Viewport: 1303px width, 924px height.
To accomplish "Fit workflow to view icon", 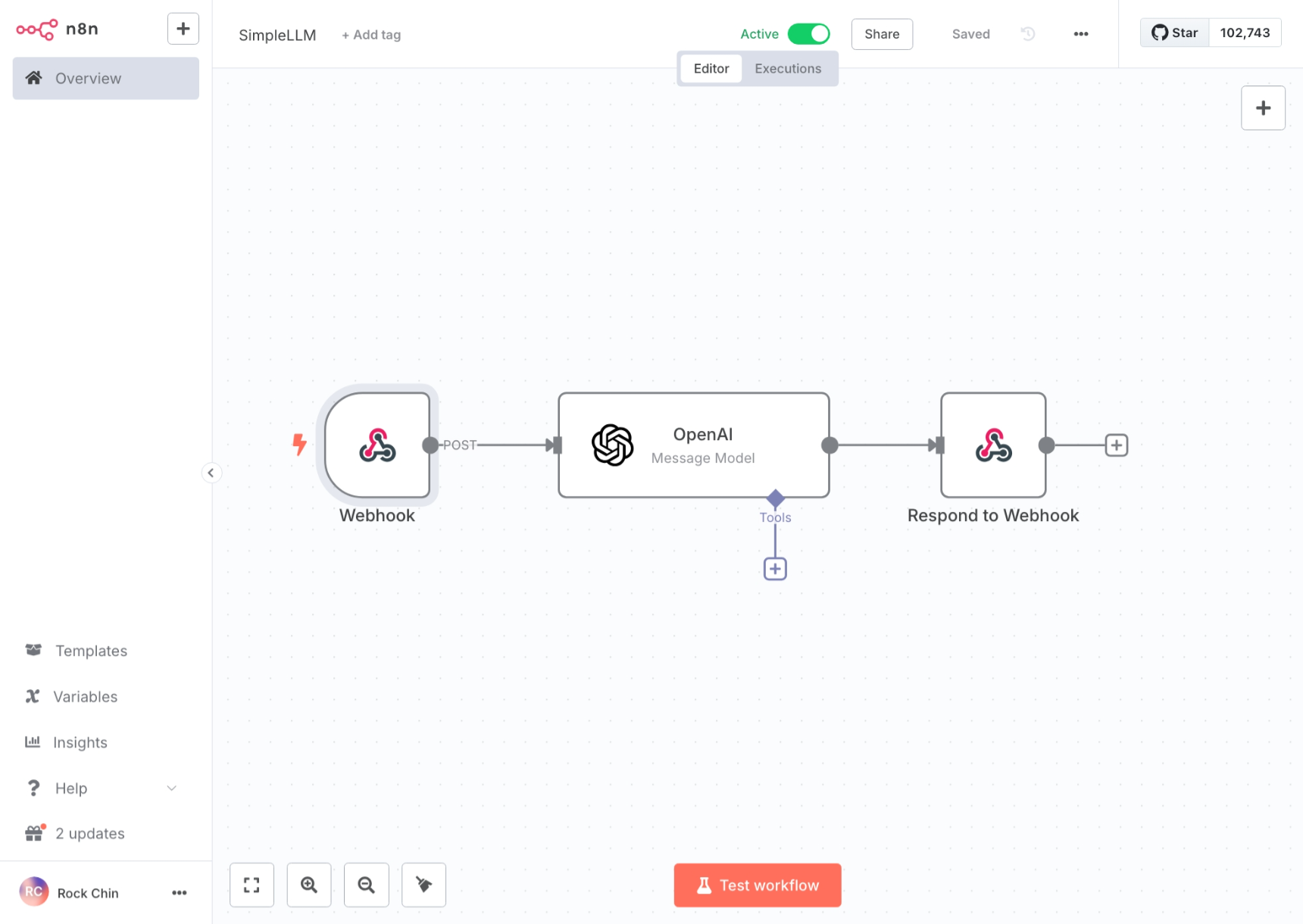I will (252, 885).
